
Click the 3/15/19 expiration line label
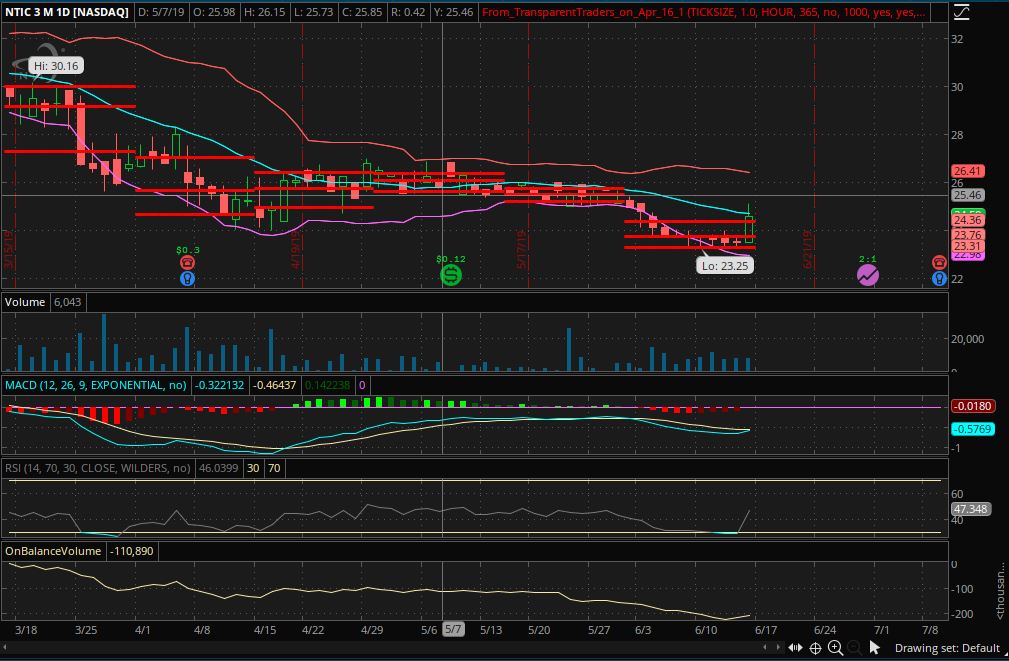9,248
